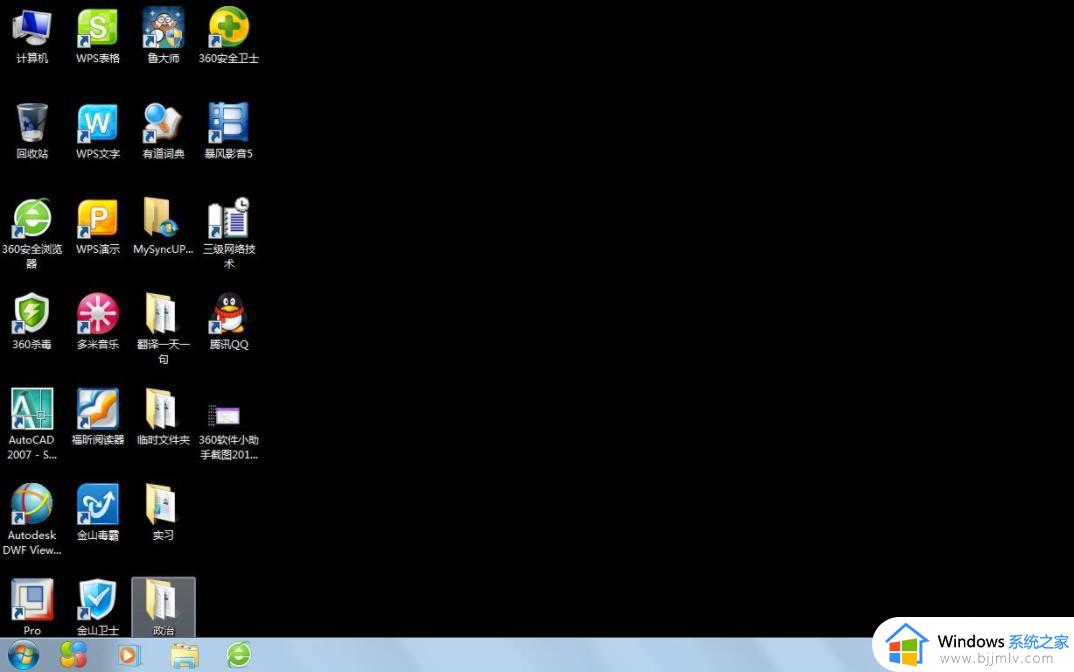Open the 计算机 desktop icon
This screenshot has width=1074, height=672.
32,36
